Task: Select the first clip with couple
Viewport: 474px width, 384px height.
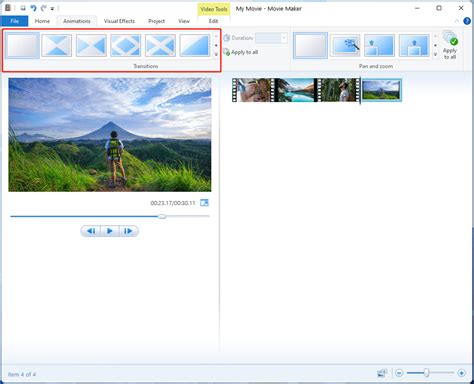Action: click(x=252, y=90)
